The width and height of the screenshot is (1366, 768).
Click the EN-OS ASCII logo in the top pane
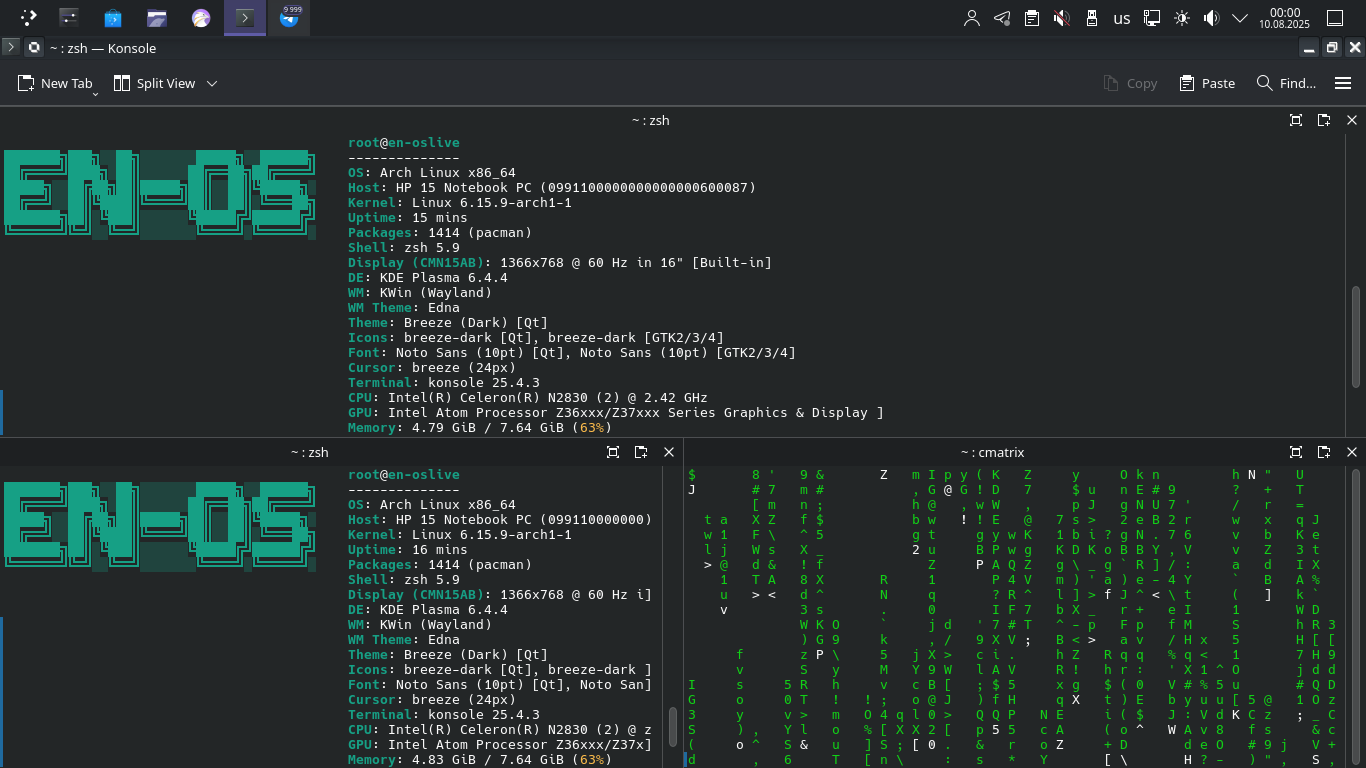click(160, 194)
